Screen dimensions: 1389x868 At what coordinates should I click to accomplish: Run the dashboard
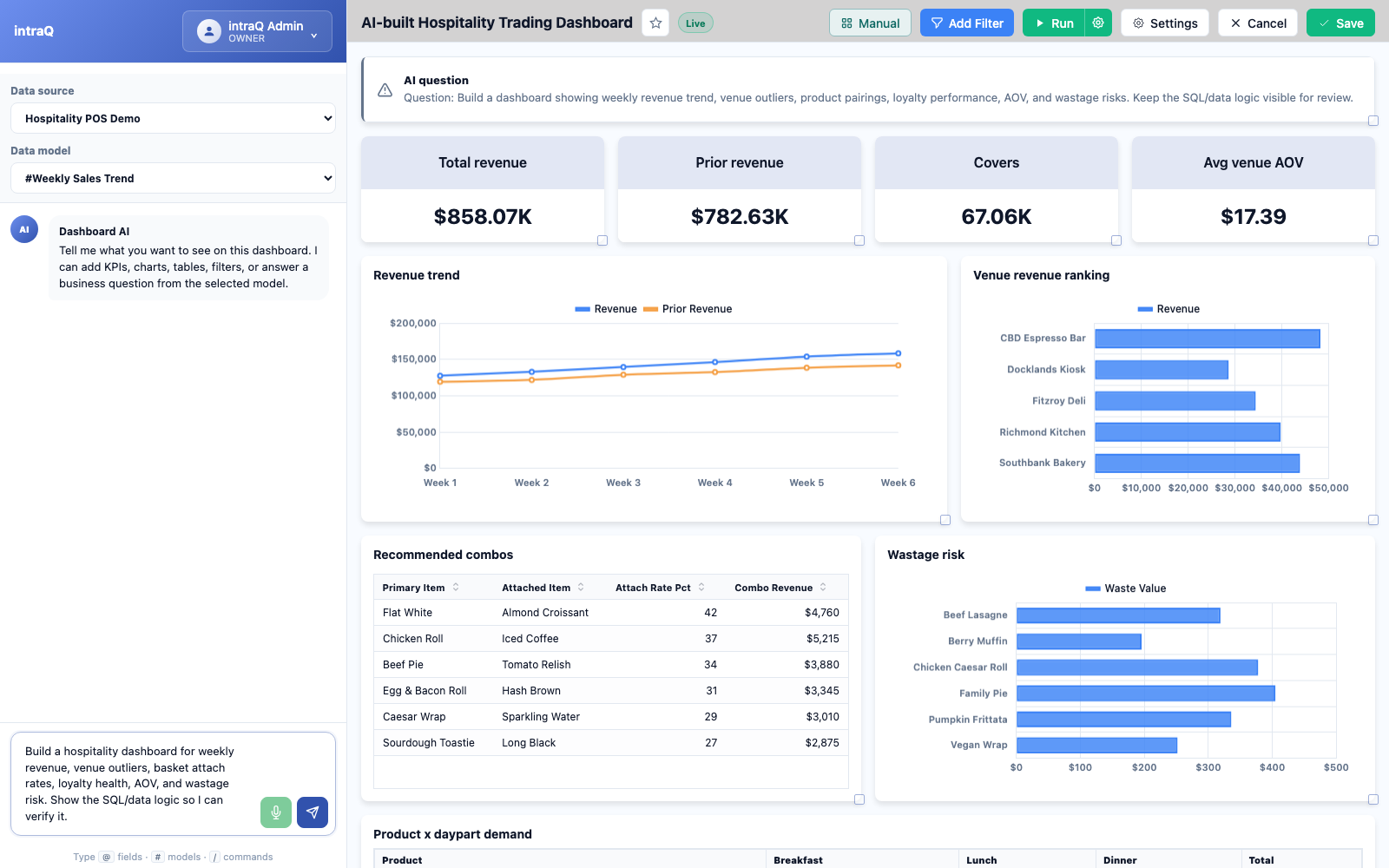(x=1054, y=23)
